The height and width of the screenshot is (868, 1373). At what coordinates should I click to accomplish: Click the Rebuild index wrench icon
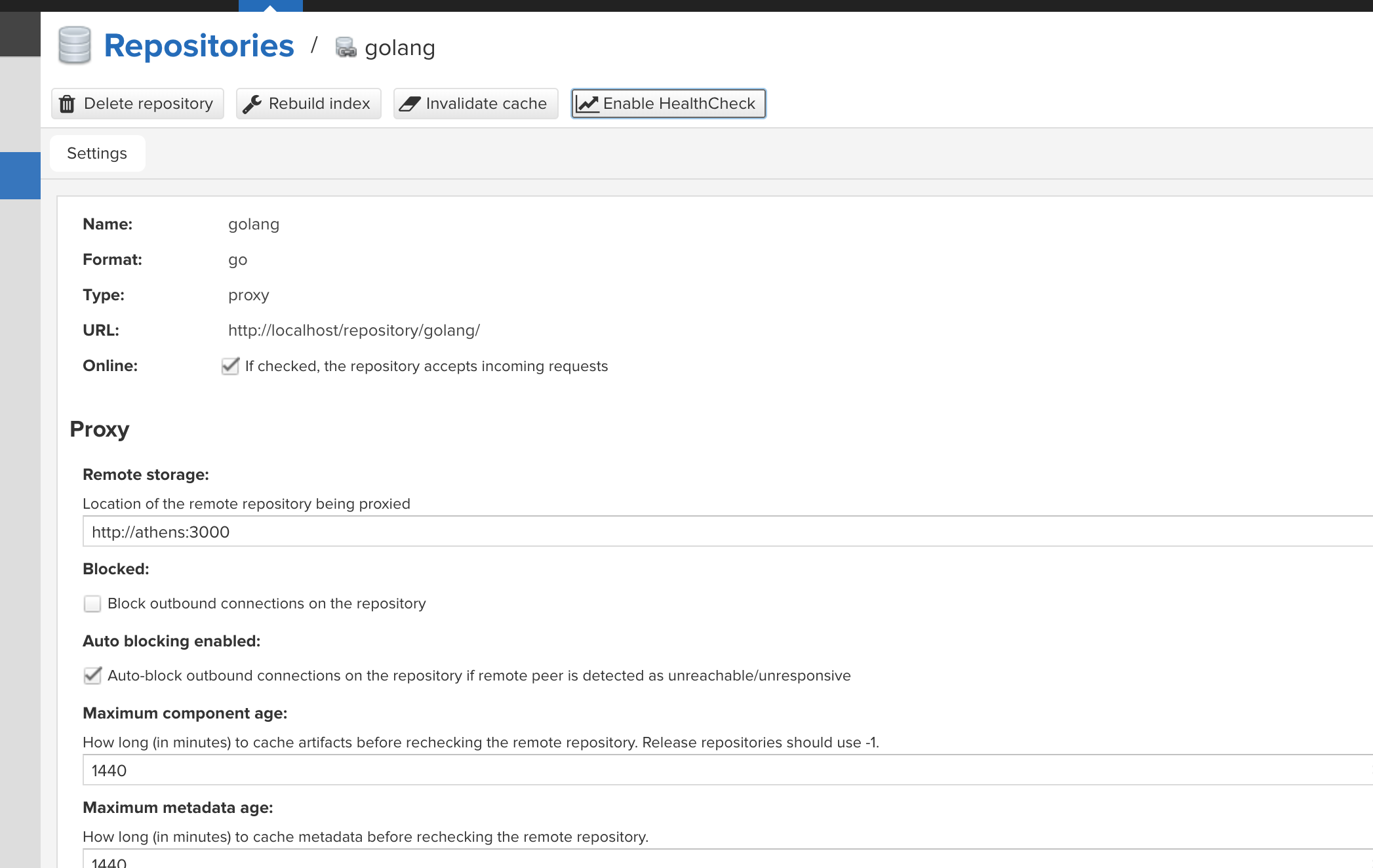tap(254, 103)
